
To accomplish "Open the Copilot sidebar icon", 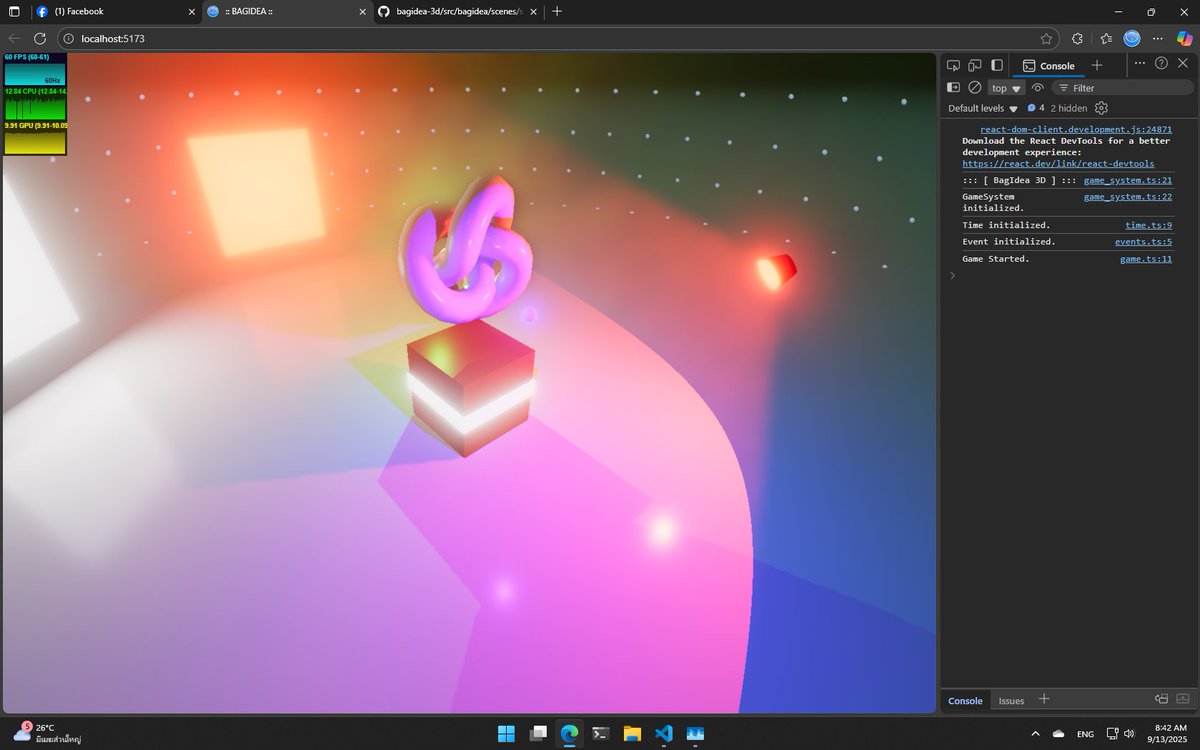I will tap(1184, 38).
